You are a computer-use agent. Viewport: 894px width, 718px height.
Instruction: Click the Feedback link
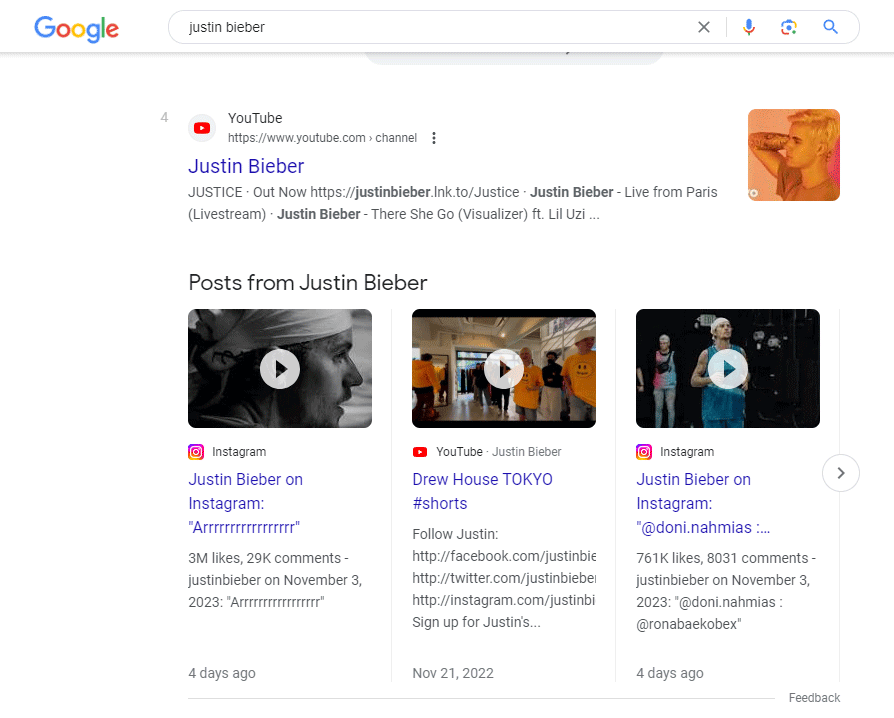coord(814,697)
